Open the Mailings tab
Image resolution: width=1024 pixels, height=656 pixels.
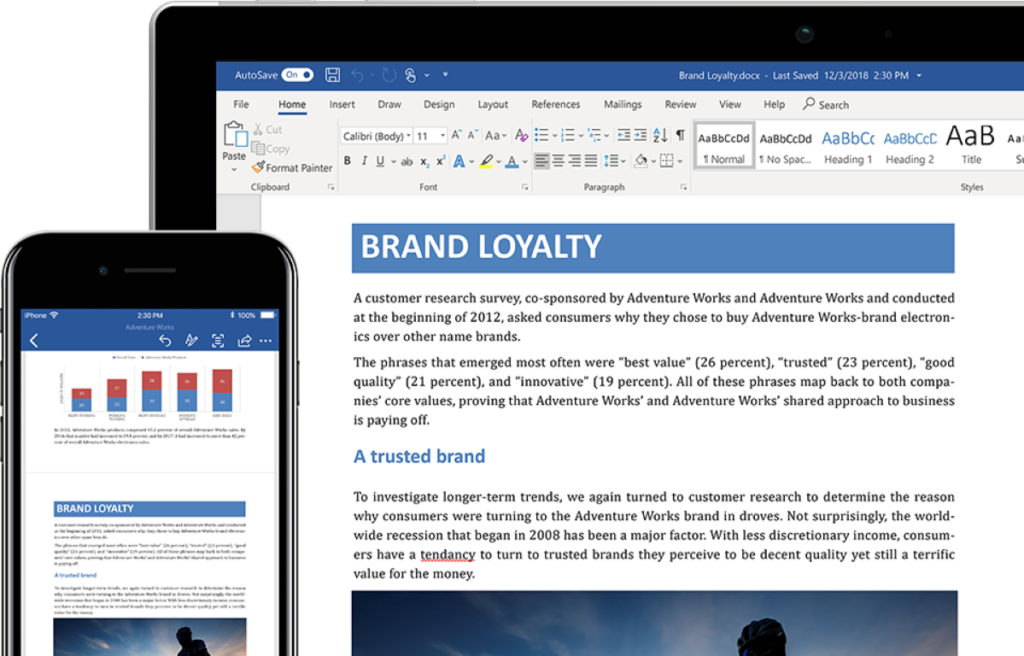622,104
